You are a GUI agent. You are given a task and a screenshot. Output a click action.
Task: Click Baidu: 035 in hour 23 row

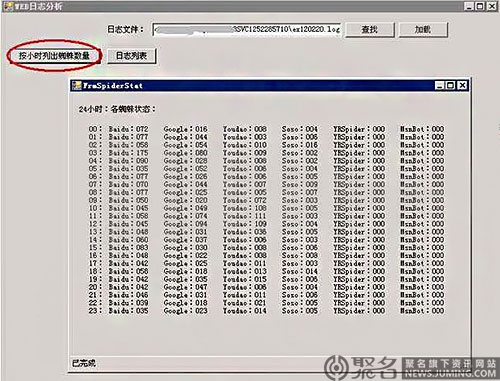128,311
